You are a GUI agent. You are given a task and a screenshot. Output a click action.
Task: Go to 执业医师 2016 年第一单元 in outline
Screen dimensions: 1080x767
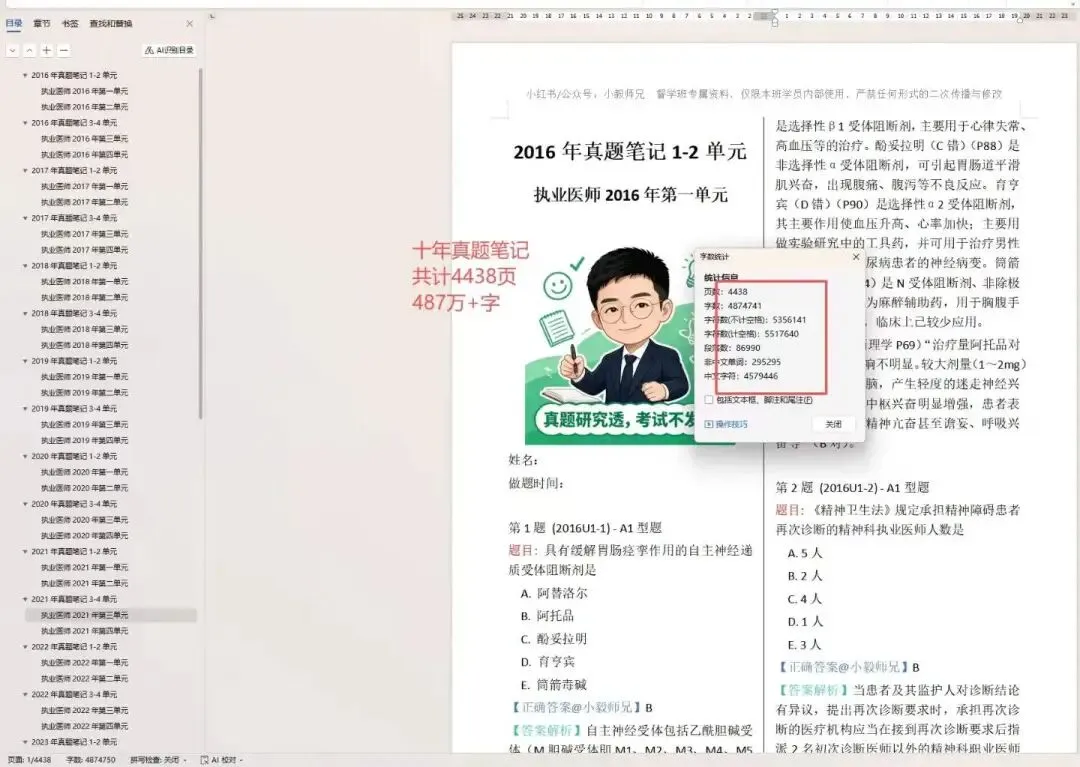tap(84, 91)
